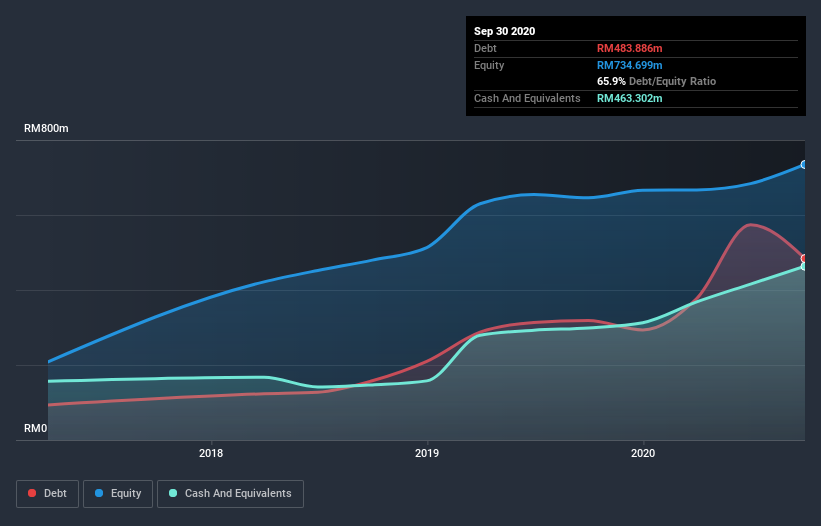Click the tooltip's Debt row label

pos(485,48)
